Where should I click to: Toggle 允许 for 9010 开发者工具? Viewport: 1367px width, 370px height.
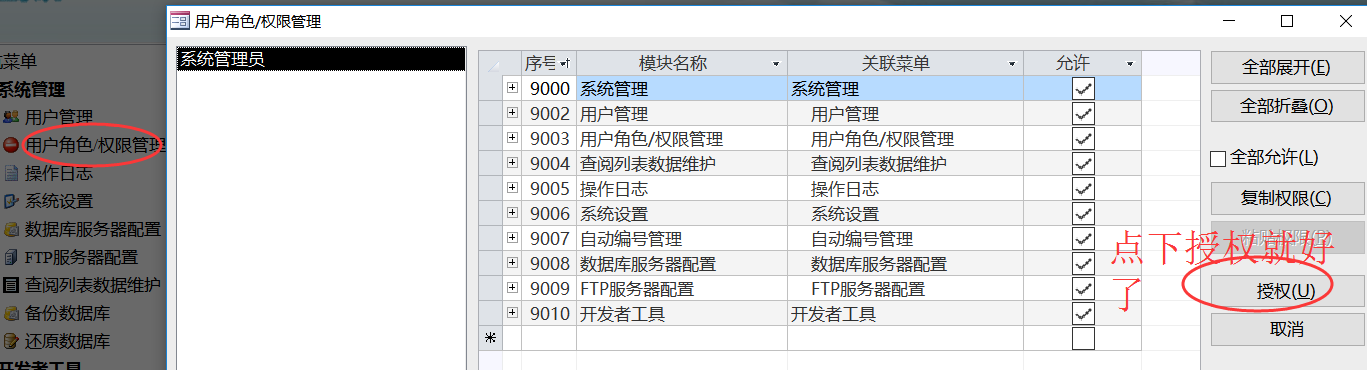pyautogui.click(x=1083, y=314)
